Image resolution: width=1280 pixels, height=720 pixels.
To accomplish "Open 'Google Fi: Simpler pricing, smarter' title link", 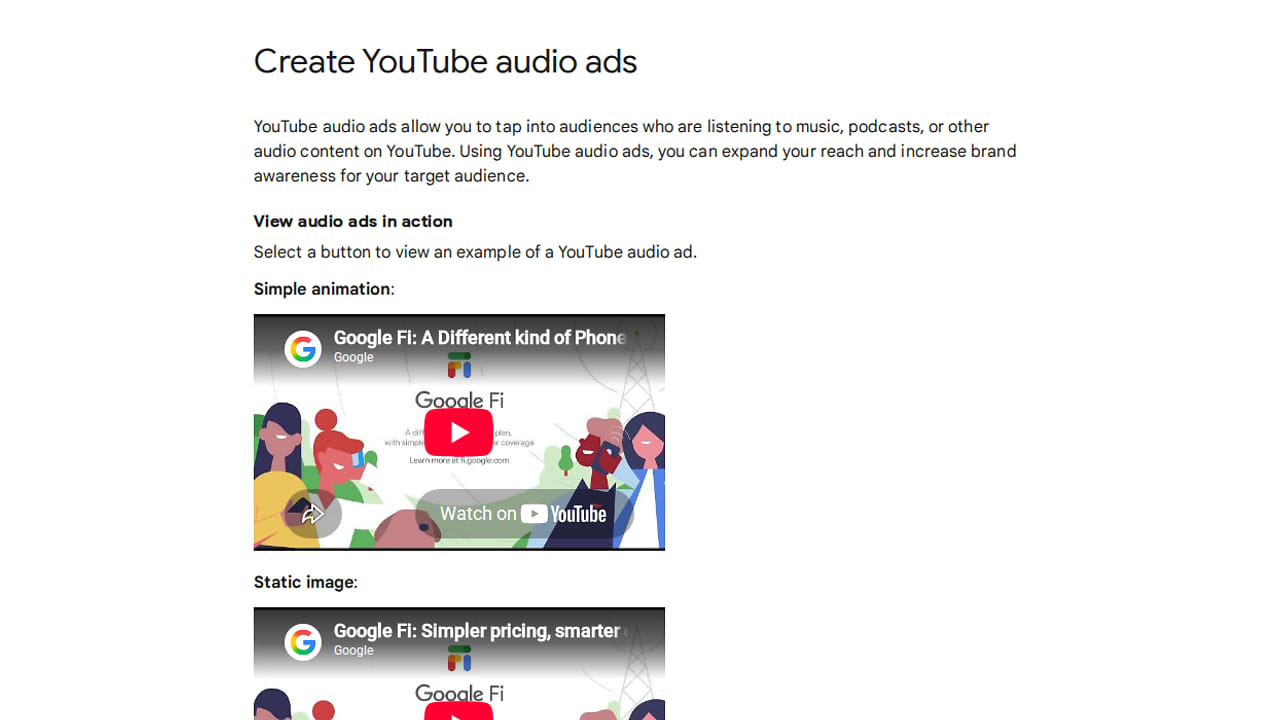I will tap(480, 631).
